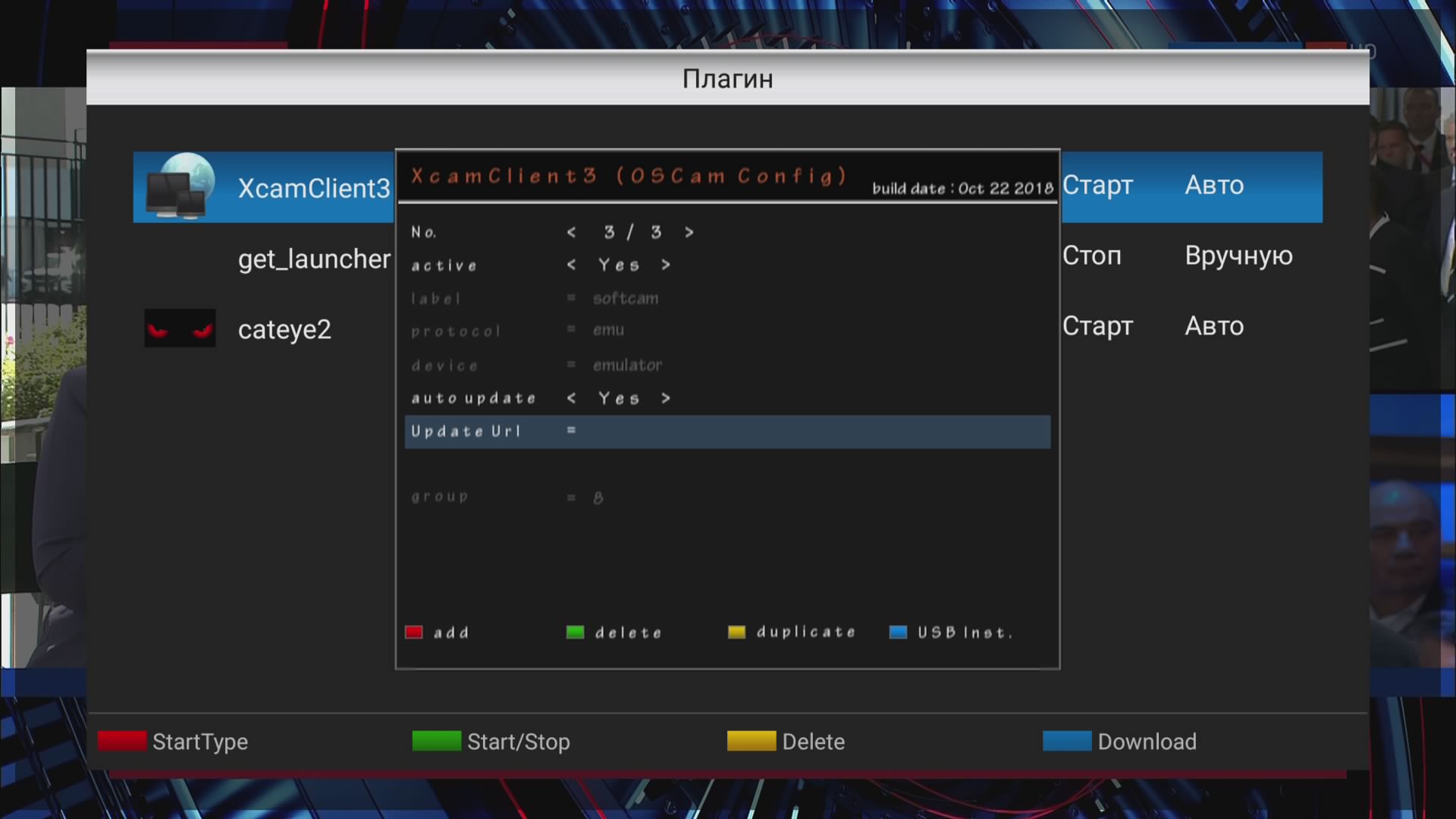1456x819 pixels.
Task: Click the build date Oct 22 2018 text
Action: 962,189
